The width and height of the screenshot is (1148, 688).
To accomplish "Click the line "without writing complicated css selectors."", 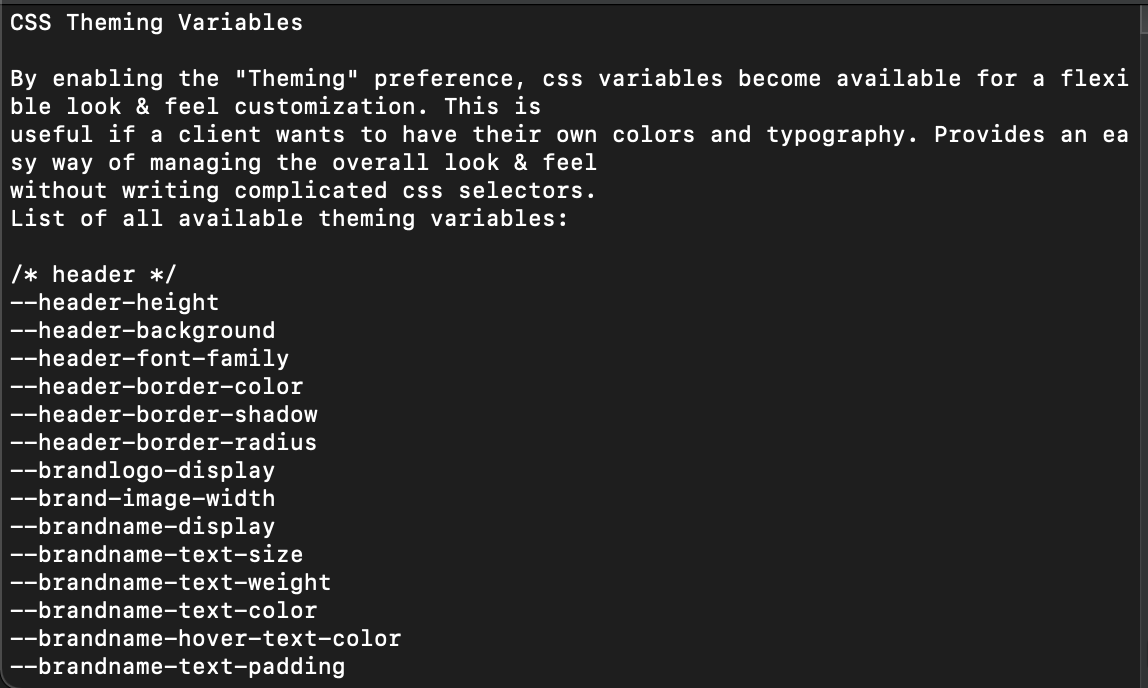I will 303,190.
